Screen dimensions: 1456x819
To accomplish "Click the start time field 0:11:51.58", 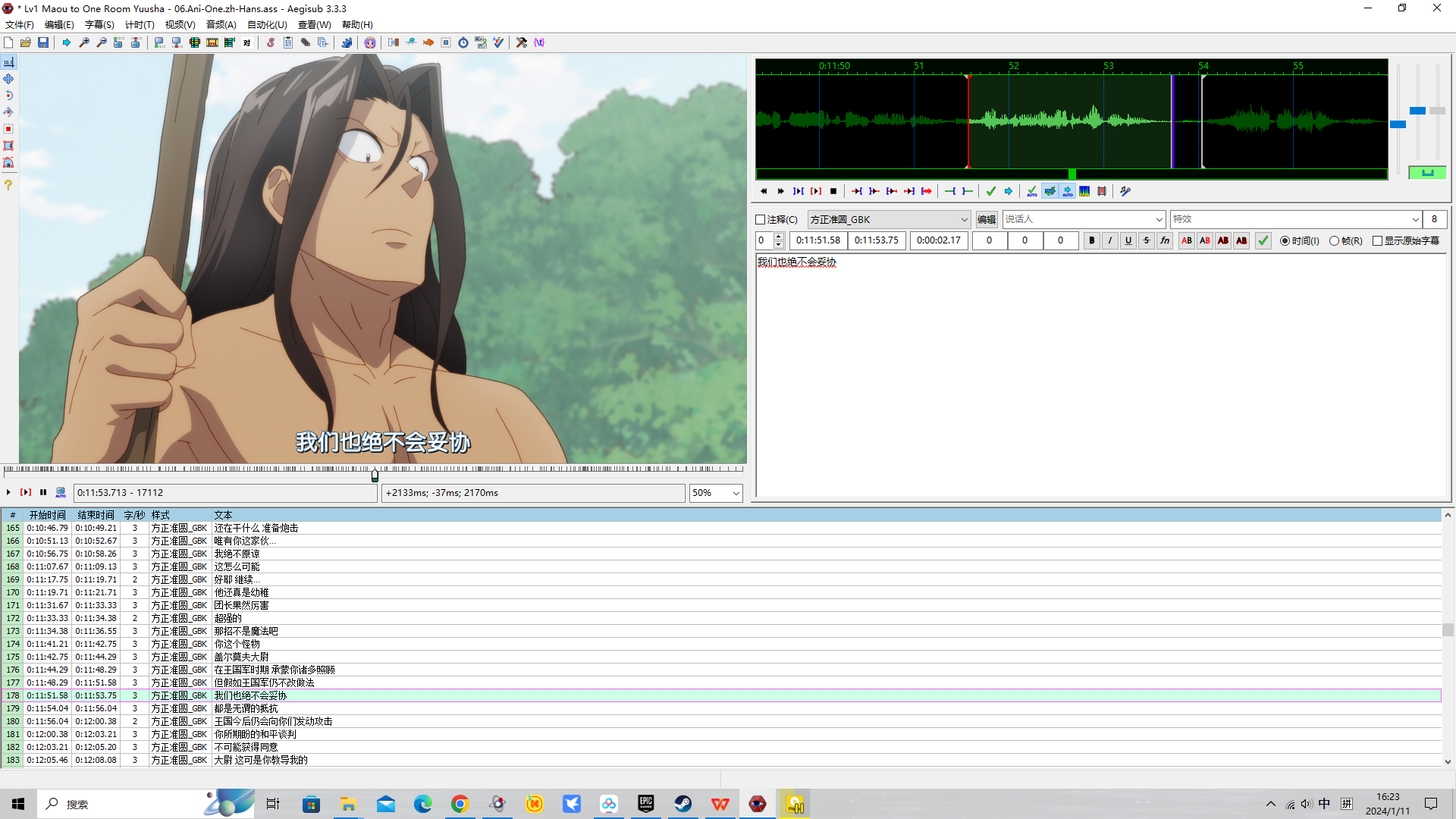I will point(818,240).
